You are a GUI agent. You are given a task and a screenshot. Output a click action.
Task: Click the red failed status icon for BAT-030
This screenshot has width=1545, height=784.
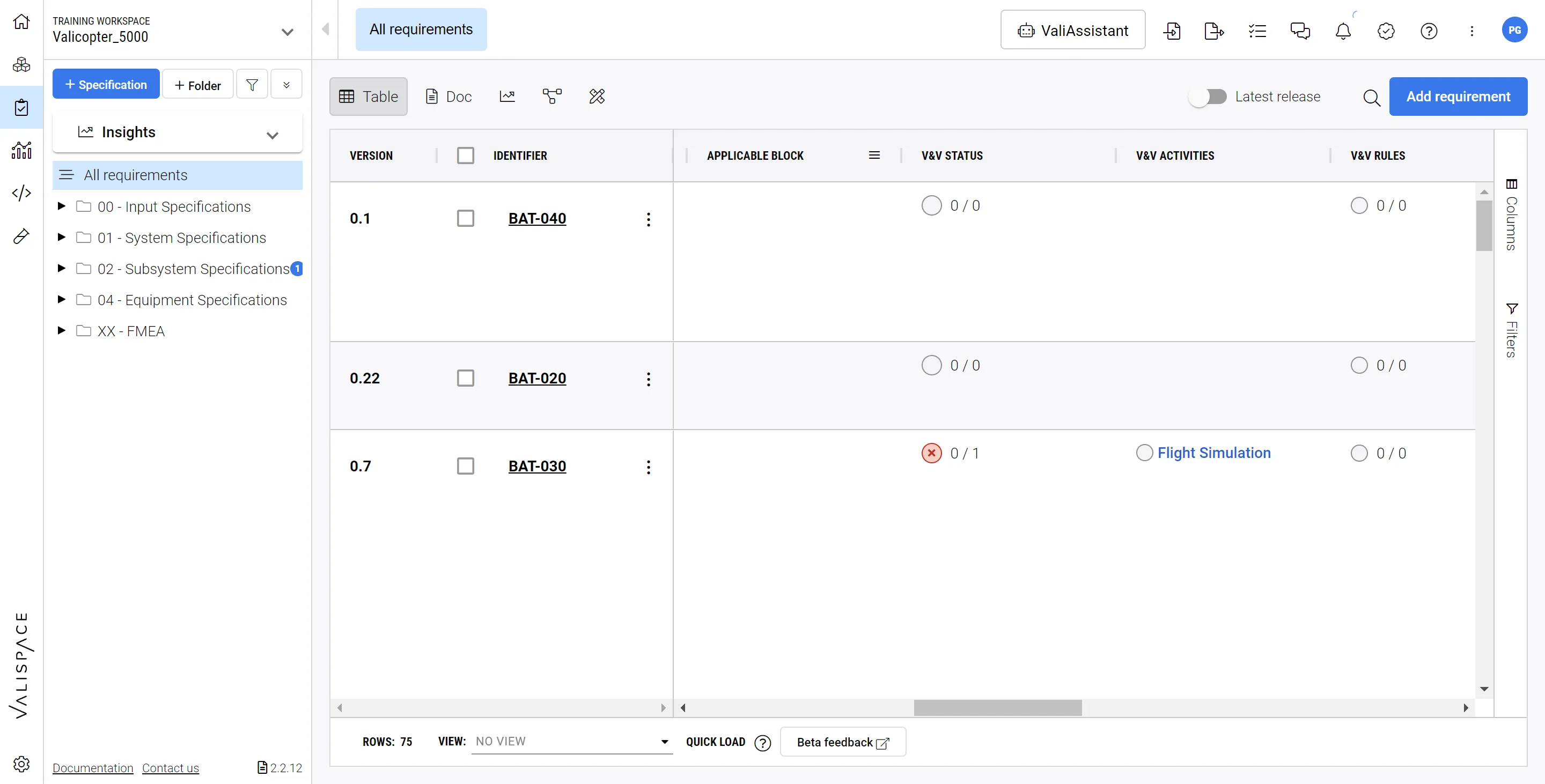[x=931, y=453]
